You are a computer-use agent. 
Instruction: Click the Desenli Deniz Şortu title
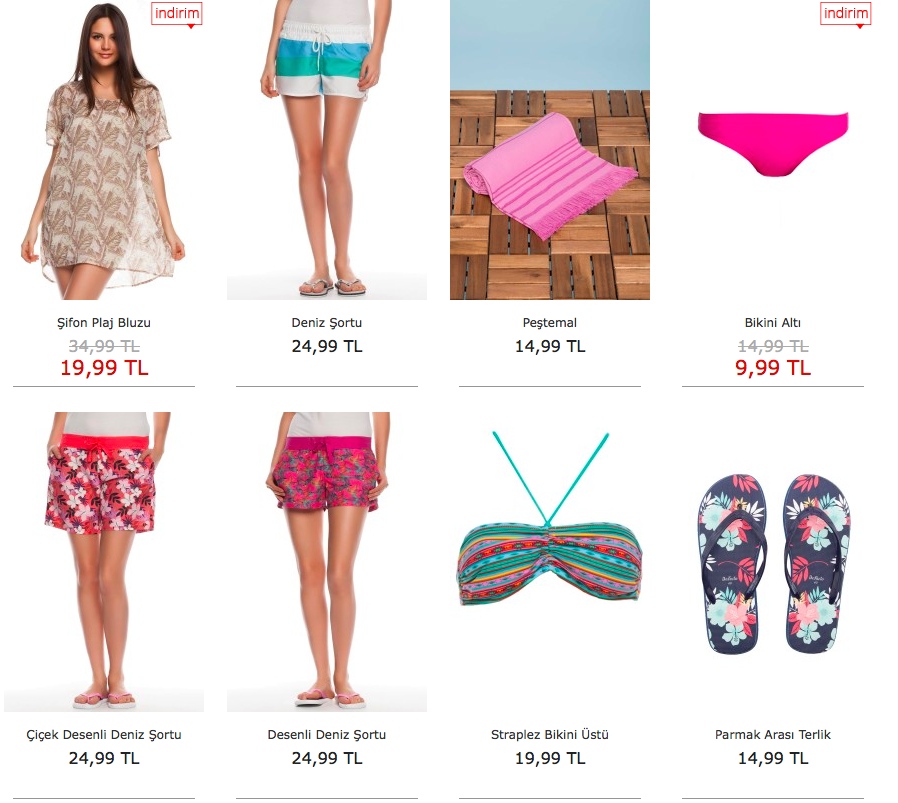327,735
